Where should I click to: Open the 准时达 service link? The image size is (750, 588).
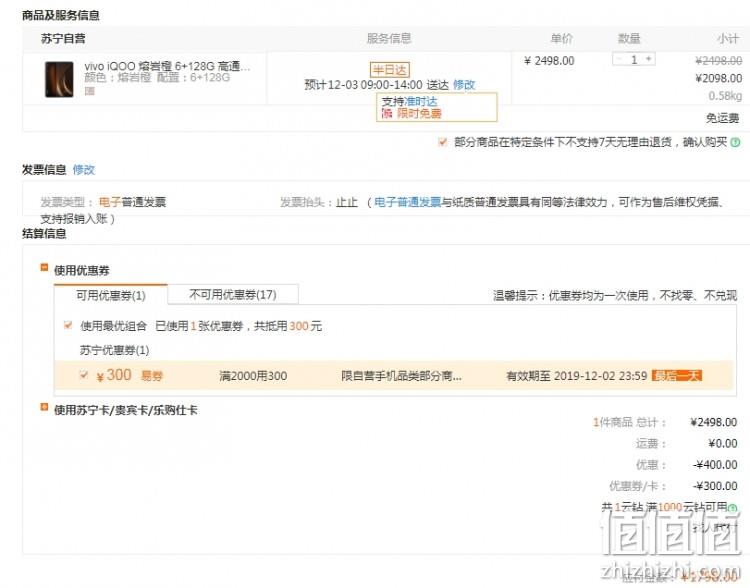click(x=421, y=101)
